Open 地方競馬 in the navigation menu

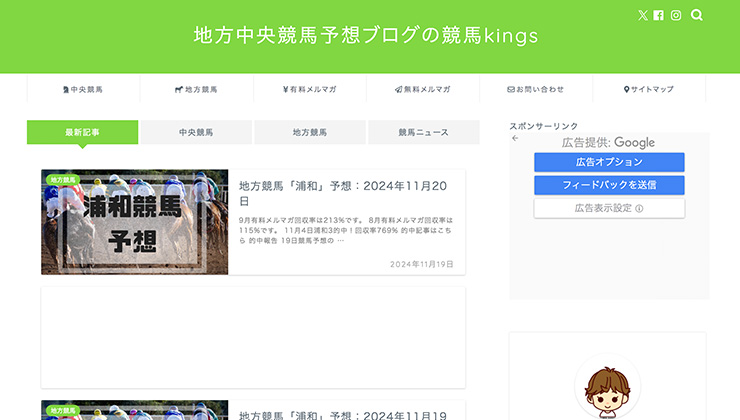pyautogui.click(x=196, y=89)
